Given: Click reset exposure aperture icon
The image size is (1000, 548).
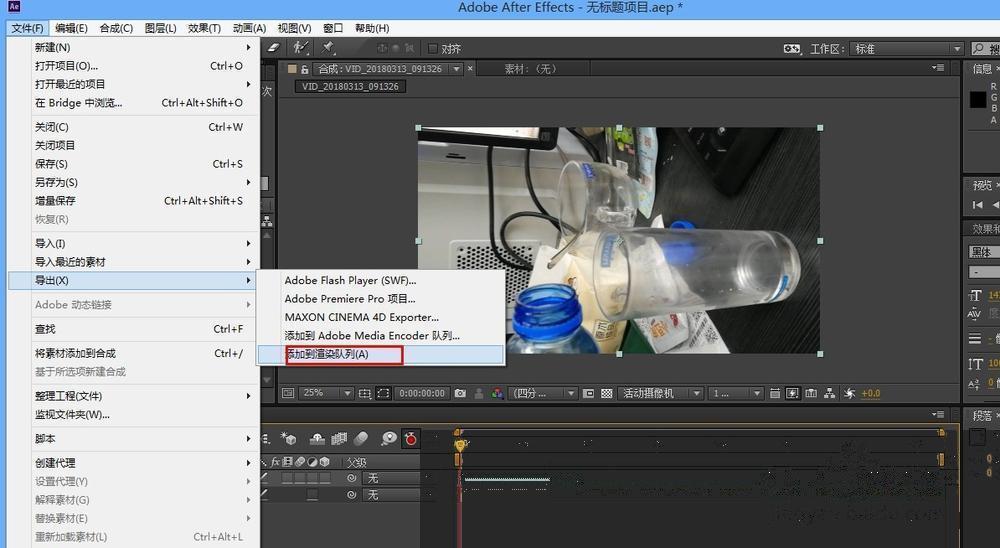Looking at the screenshot, I should 849,394.
